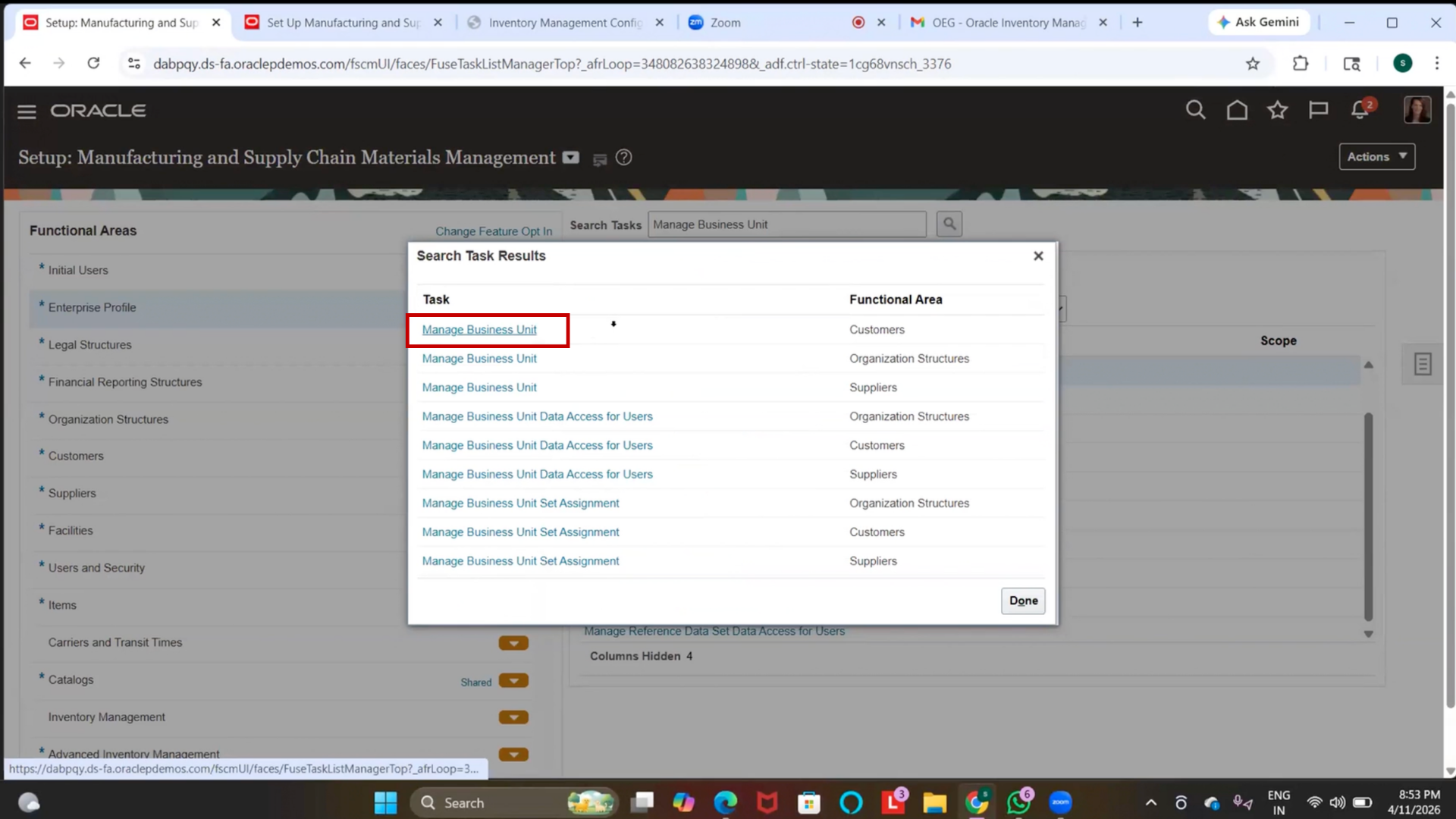
Task: Select Facilities functional area
Action: tap(71, 531)
